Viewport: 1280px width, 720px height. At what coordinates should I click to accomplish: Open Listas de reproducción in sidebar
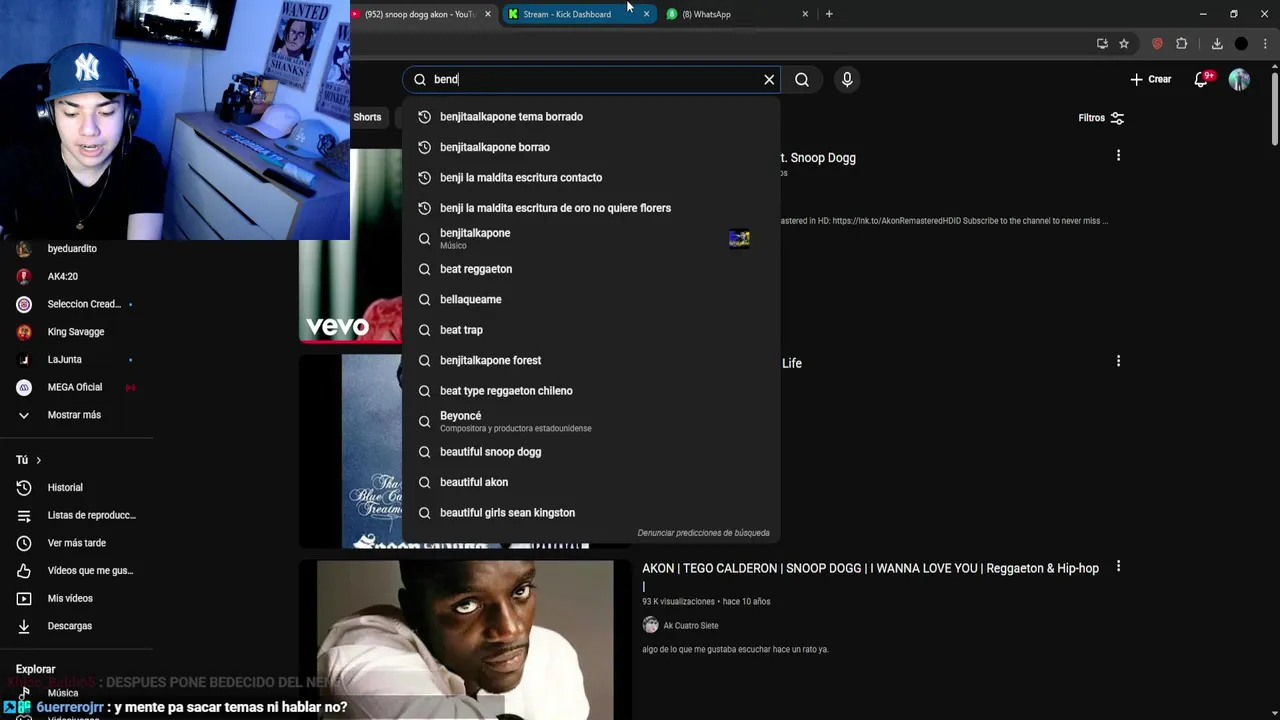[x=91, y=515]
